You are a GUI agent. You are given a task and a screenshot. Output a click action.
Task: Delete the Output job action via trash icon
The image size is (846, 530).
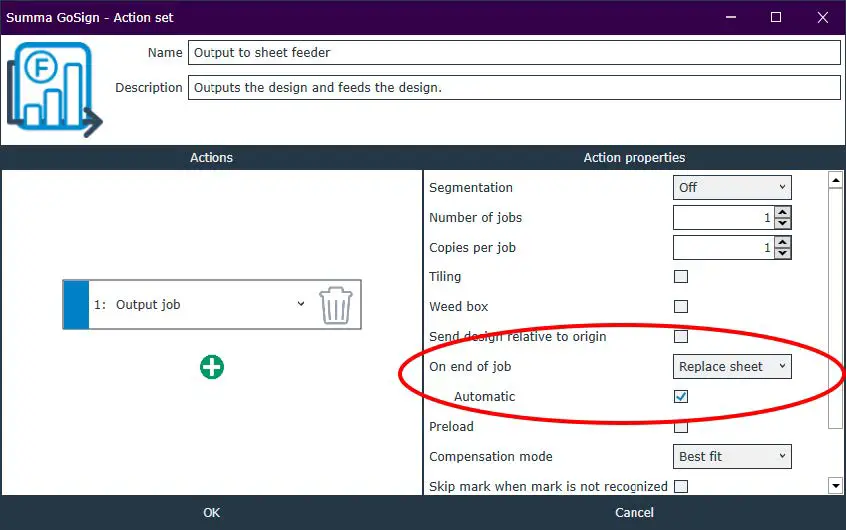pyautogui.click(x=336, y=305)
